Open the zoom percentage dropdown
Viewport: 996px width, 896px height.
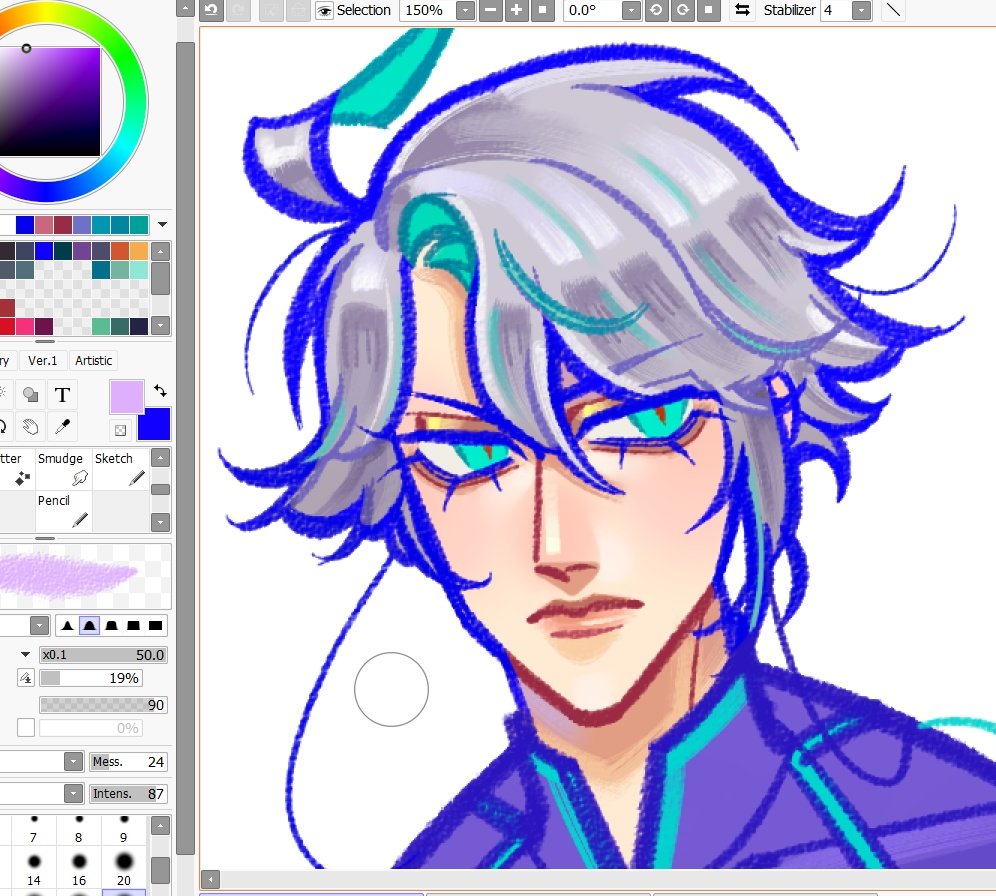[466, 10]
